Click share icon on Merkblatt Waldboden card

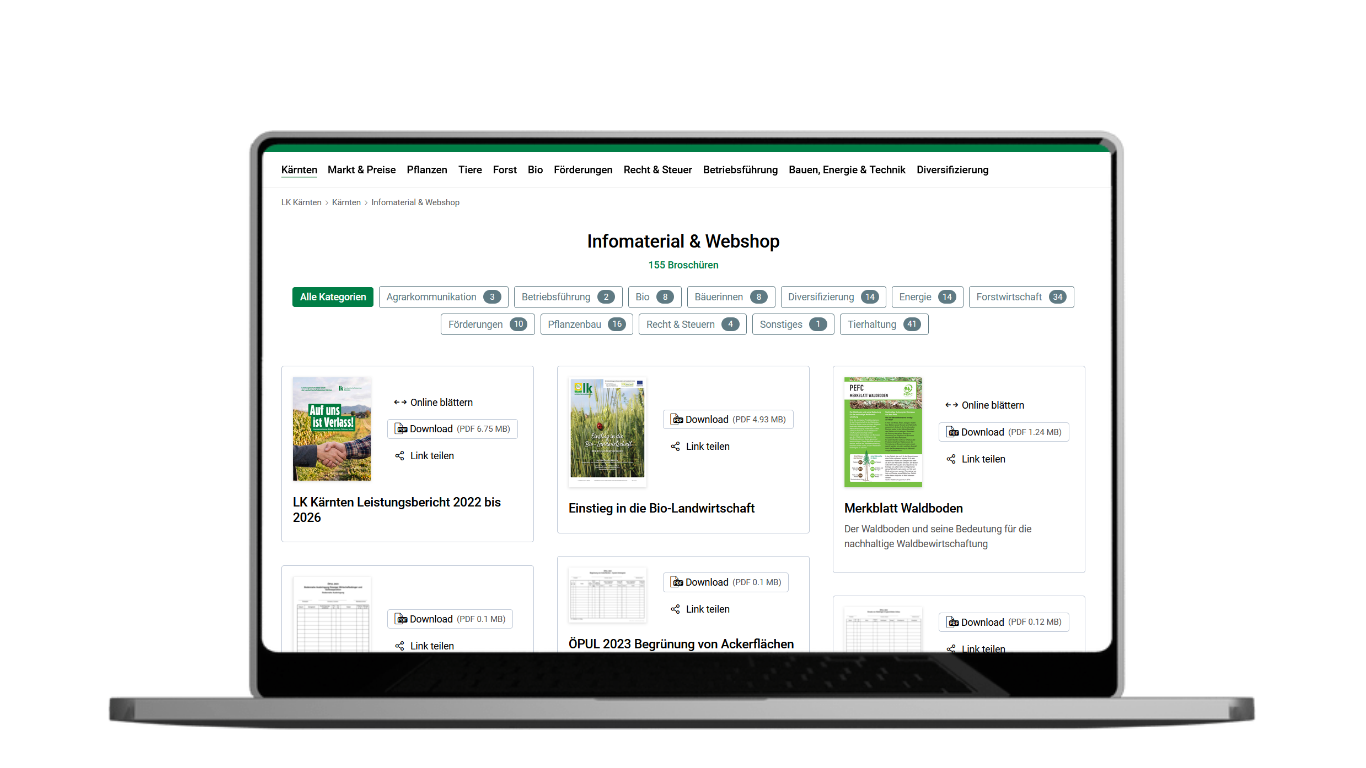point(951,460)
